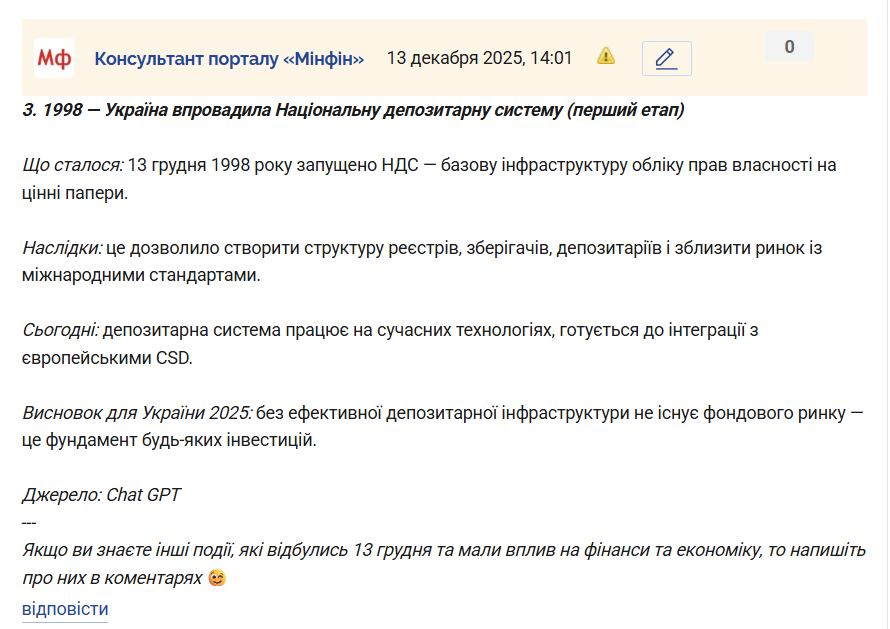890x629 pixels.
Task: Click the pencil edit icon
Action: pos(666,58)
